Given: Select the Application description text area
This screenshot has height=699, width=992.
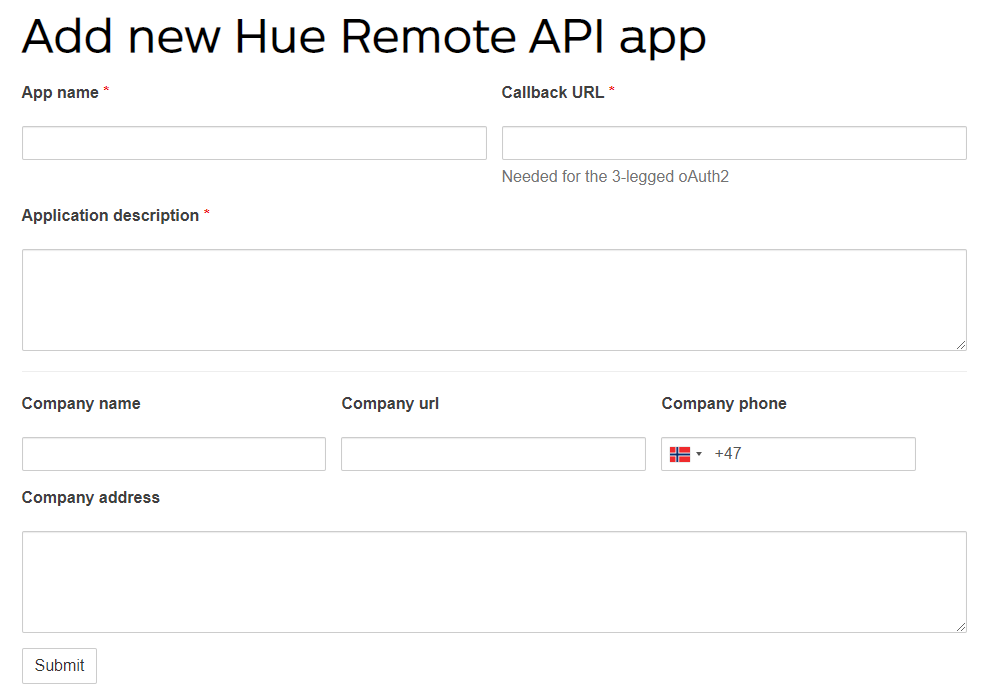Looking at the screenshot, I should click(x=494, y=300).
